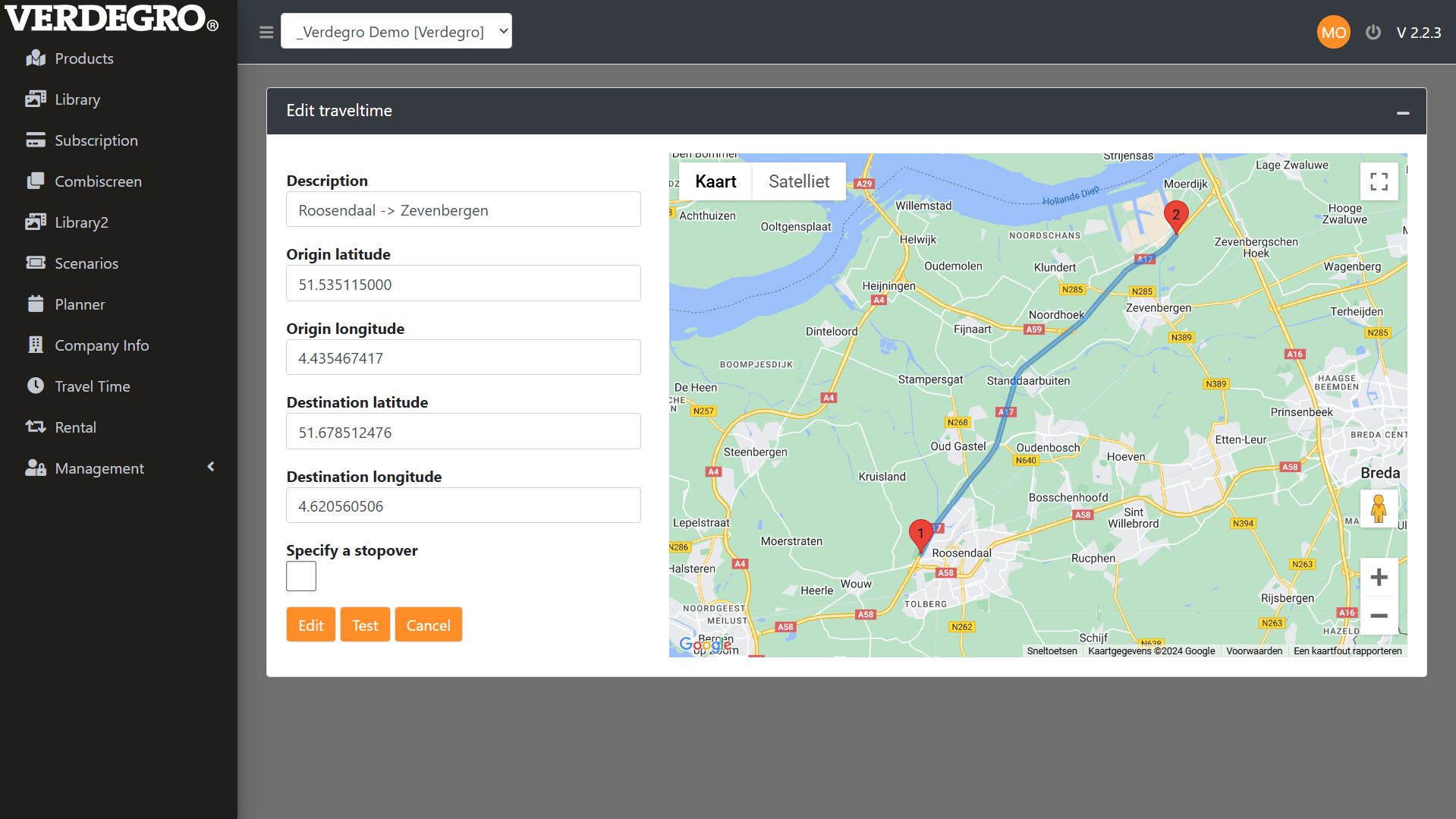Click the Google logo on map
The height and width of the screenshot is (819, 1456).
coord(706,644)
